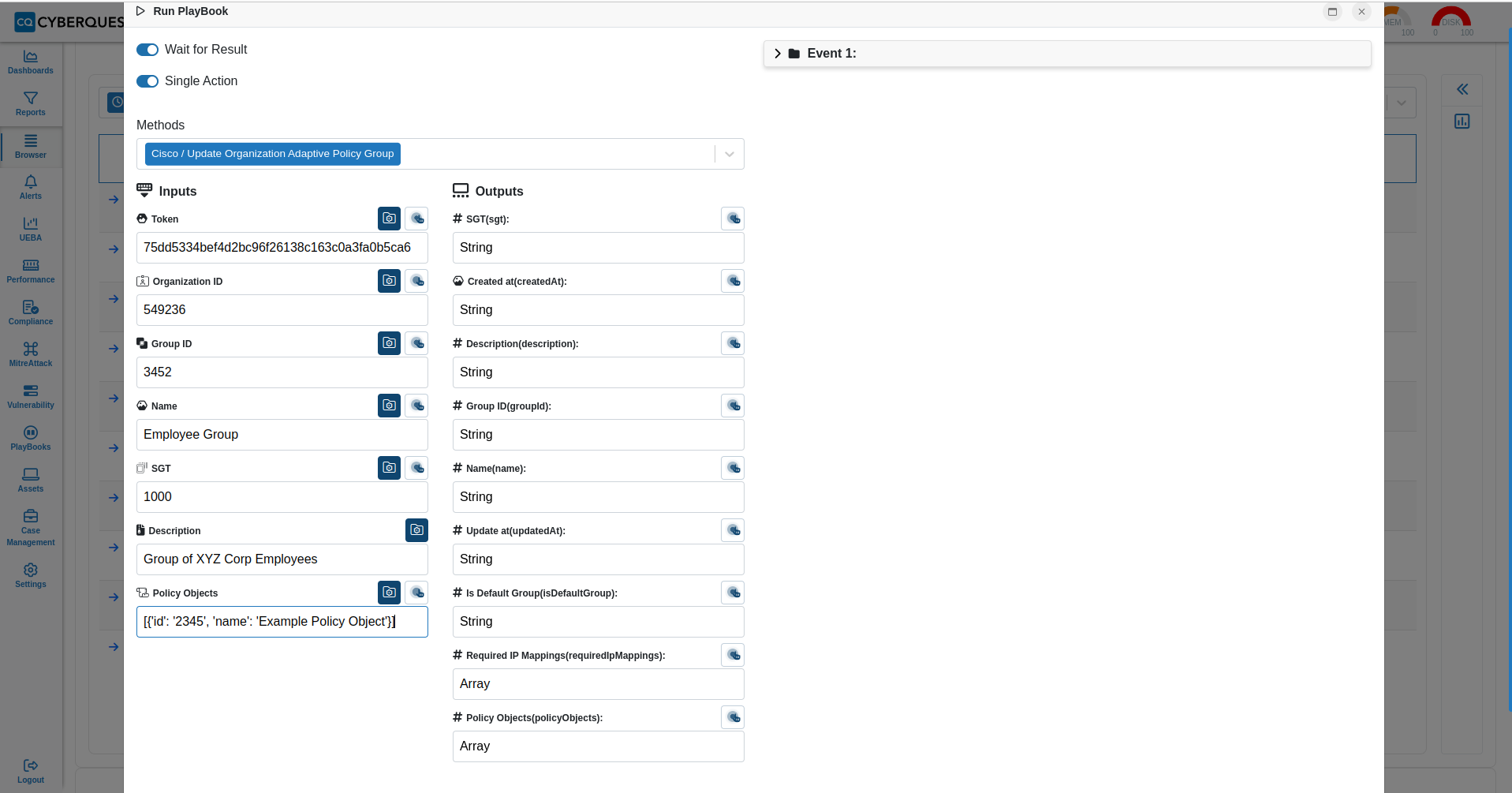Open Case Management in sidebar
The width and height of the screenshot is (1512, 793).
pyautogui.click(x=31, y=528)
